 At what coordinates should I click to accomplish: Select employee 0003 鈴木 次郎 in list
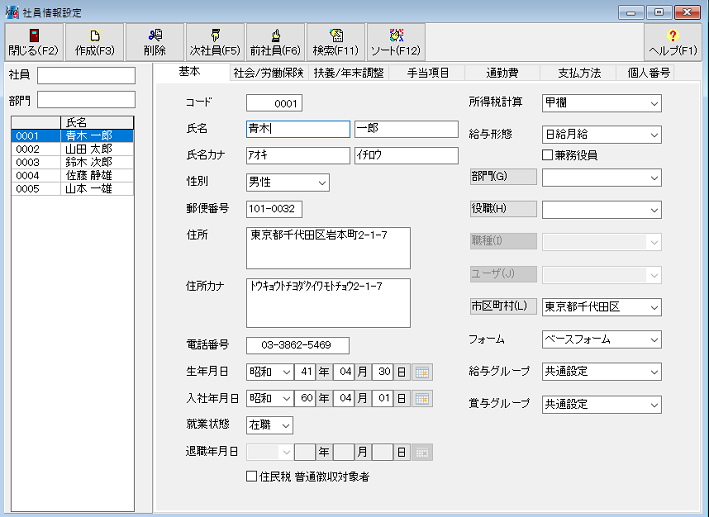point(72,162)
